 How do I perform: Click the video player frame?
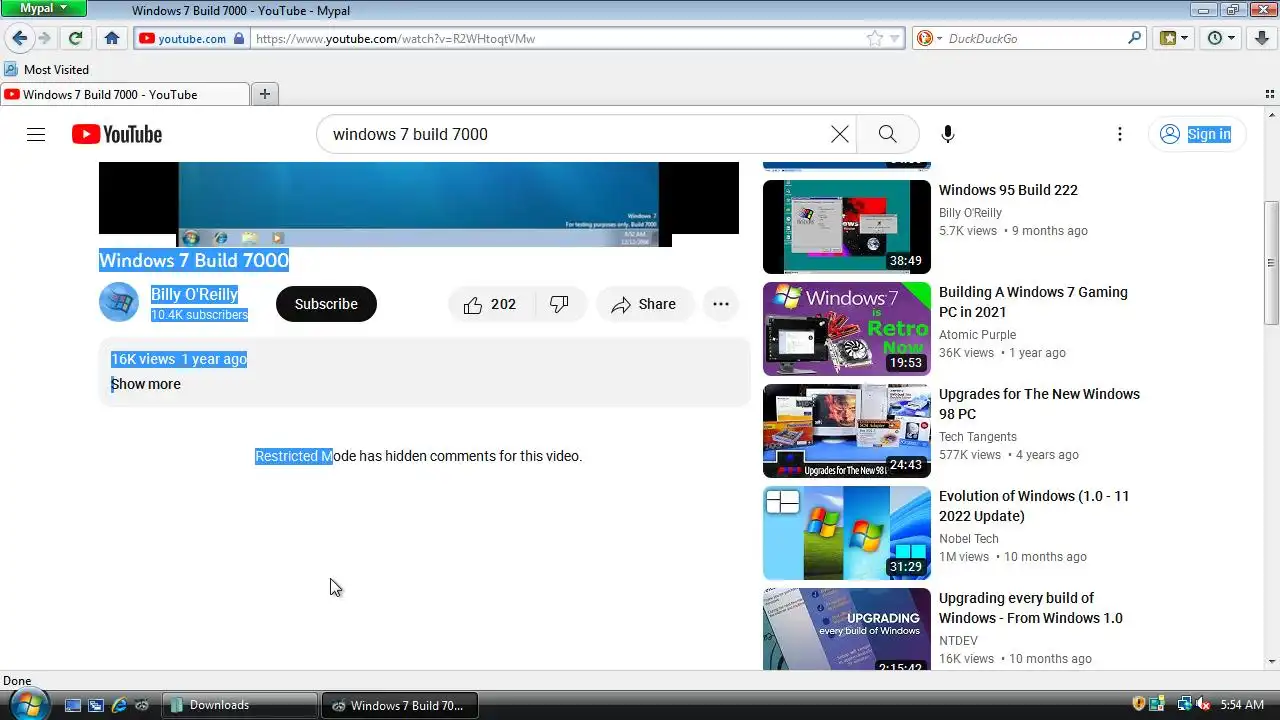click(x=419, y=204)
